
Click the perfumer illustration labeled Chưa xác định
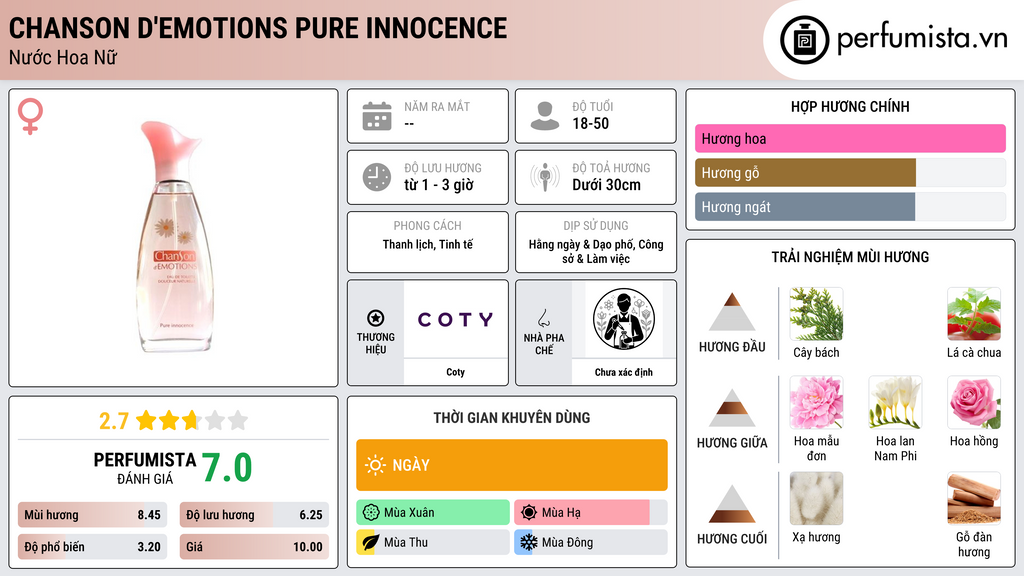624,319
